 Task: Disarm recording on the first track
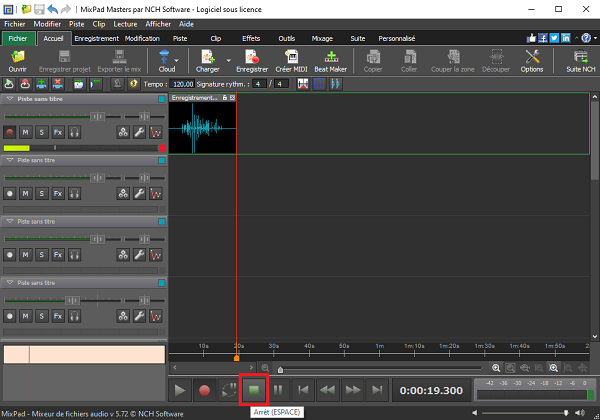pyautogui.click(x=10, y=132)
